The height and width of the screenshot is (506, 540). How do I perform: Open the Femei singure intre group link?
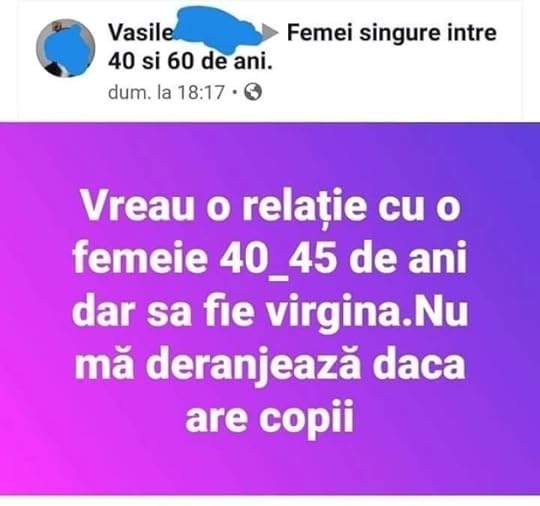point(392,34)
